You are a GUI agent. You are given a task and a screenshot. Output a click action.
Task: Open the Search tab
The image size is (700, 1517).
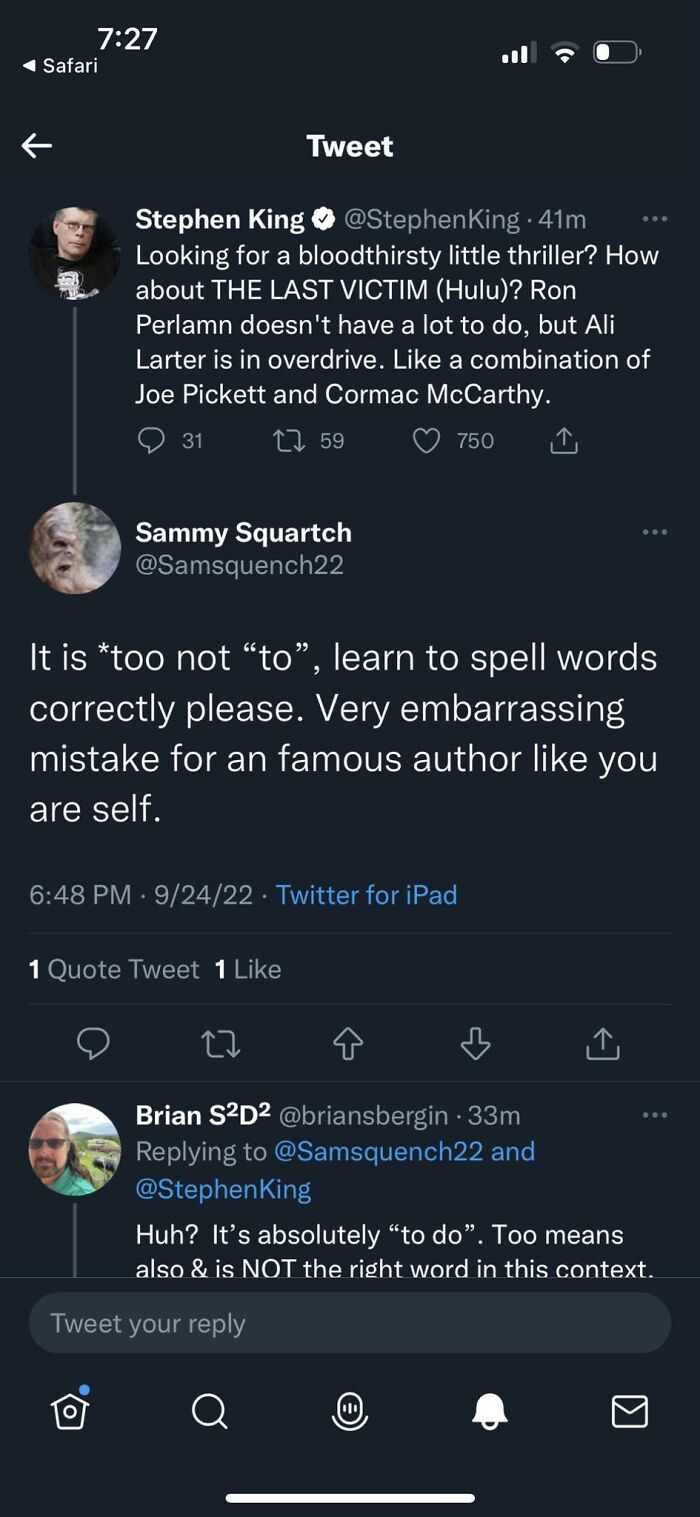pos(209,1411)
